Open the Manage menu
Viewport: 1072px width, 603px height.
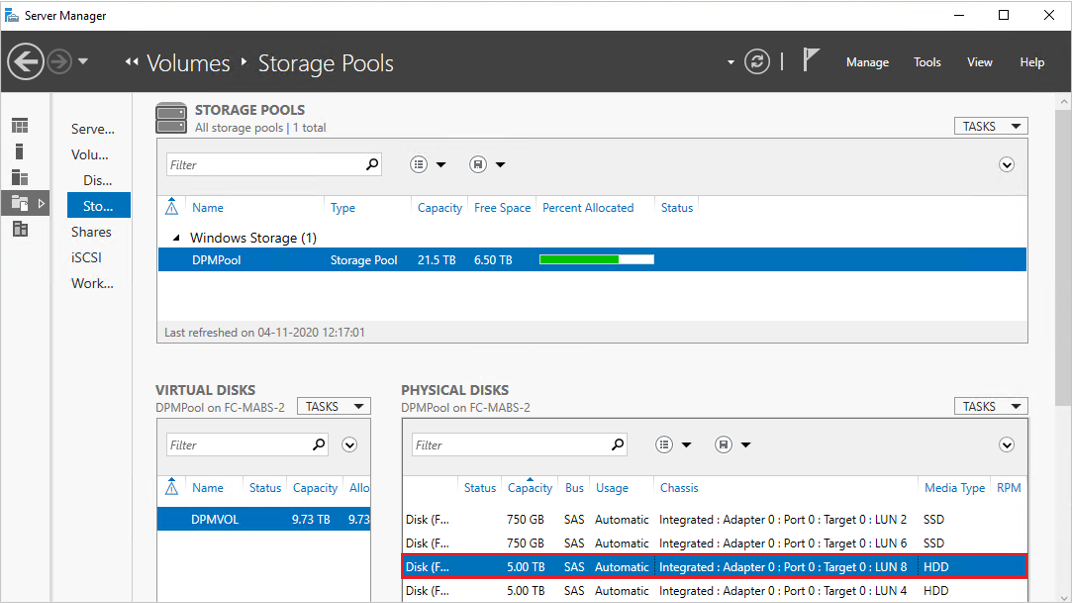[867, 62]
